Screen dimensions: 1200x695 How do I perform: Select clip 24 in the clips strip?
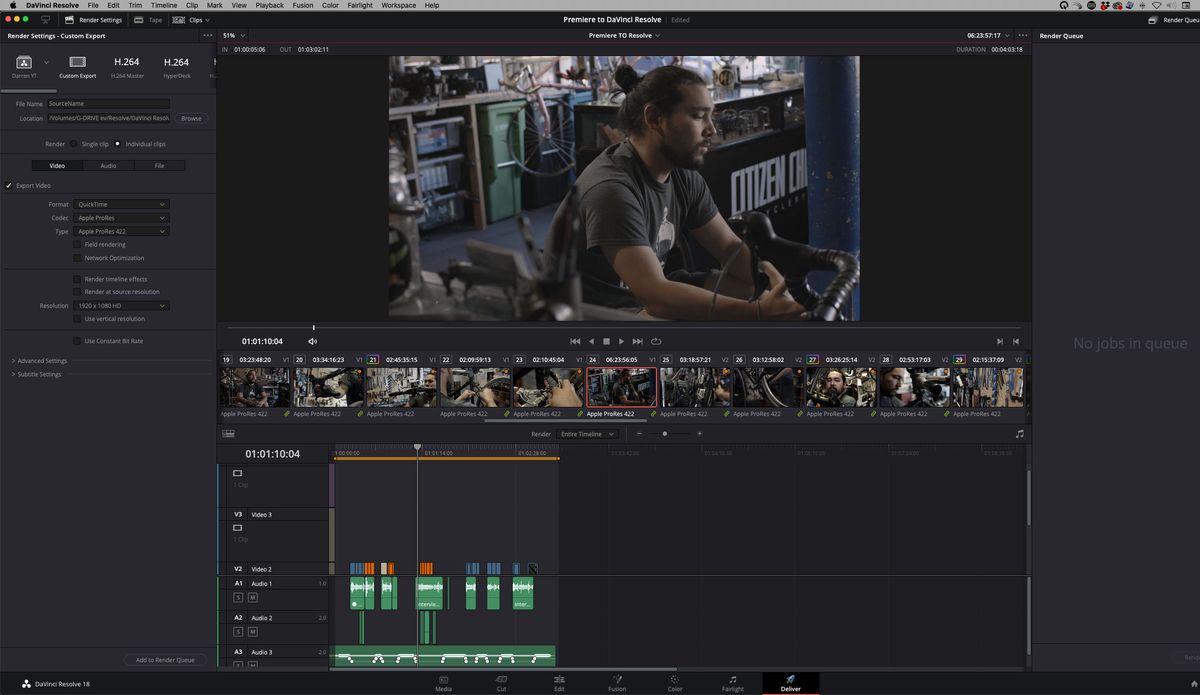(621, 387)
